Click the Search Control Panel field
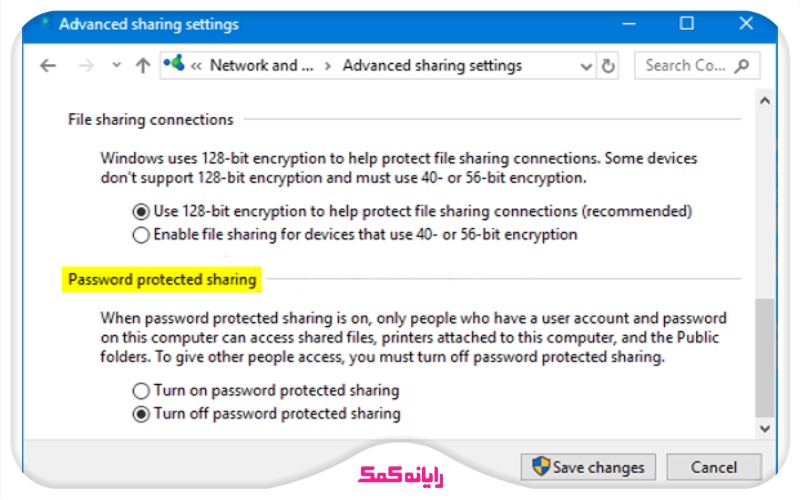800x500 pixels. [686, 66]
